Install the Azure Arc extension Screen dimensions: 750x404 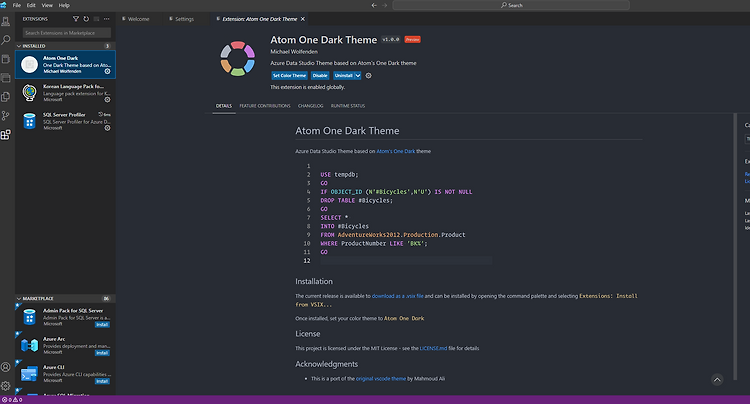(x=102, y=353)
